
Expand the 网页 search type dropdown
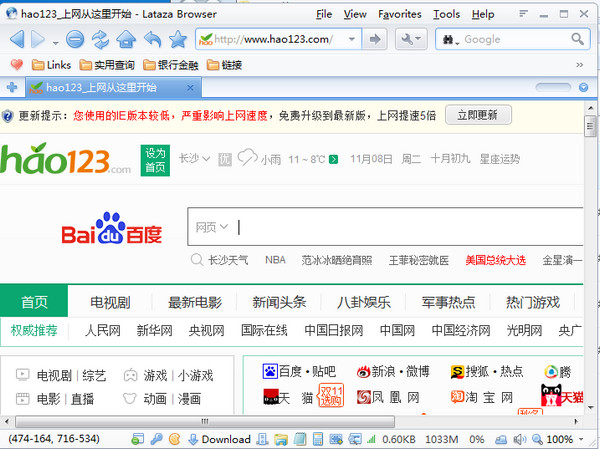click(212, 227)
